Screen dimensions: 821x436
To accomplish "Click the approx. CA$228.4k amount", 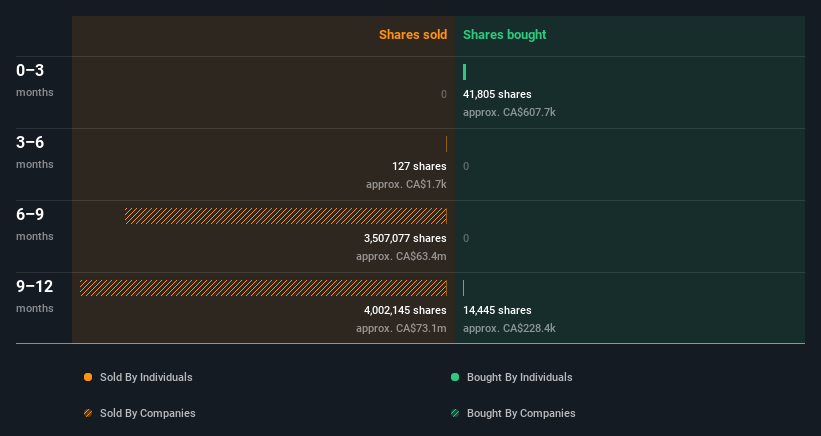I will [509, 329].
